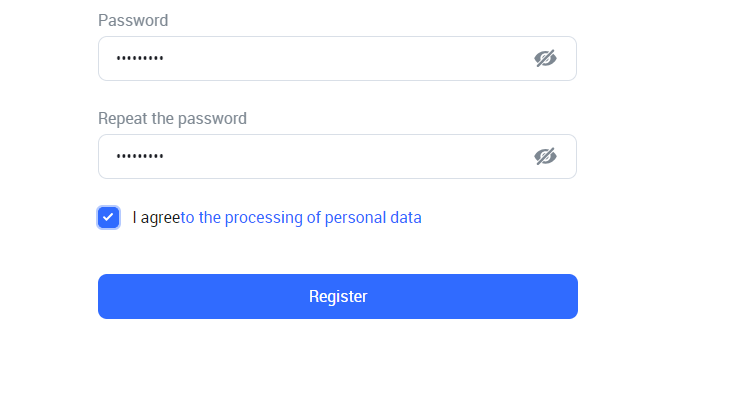Click the crossed-eye icon in Password field
755x399 pixels.
545,58
